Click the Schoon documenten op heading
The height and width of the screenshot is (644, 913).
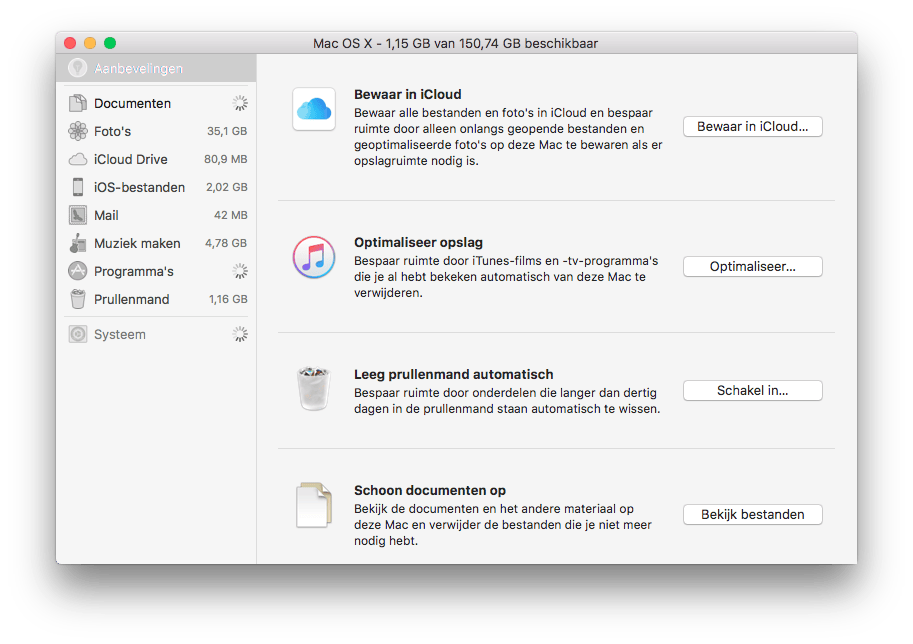coord(430,490)
